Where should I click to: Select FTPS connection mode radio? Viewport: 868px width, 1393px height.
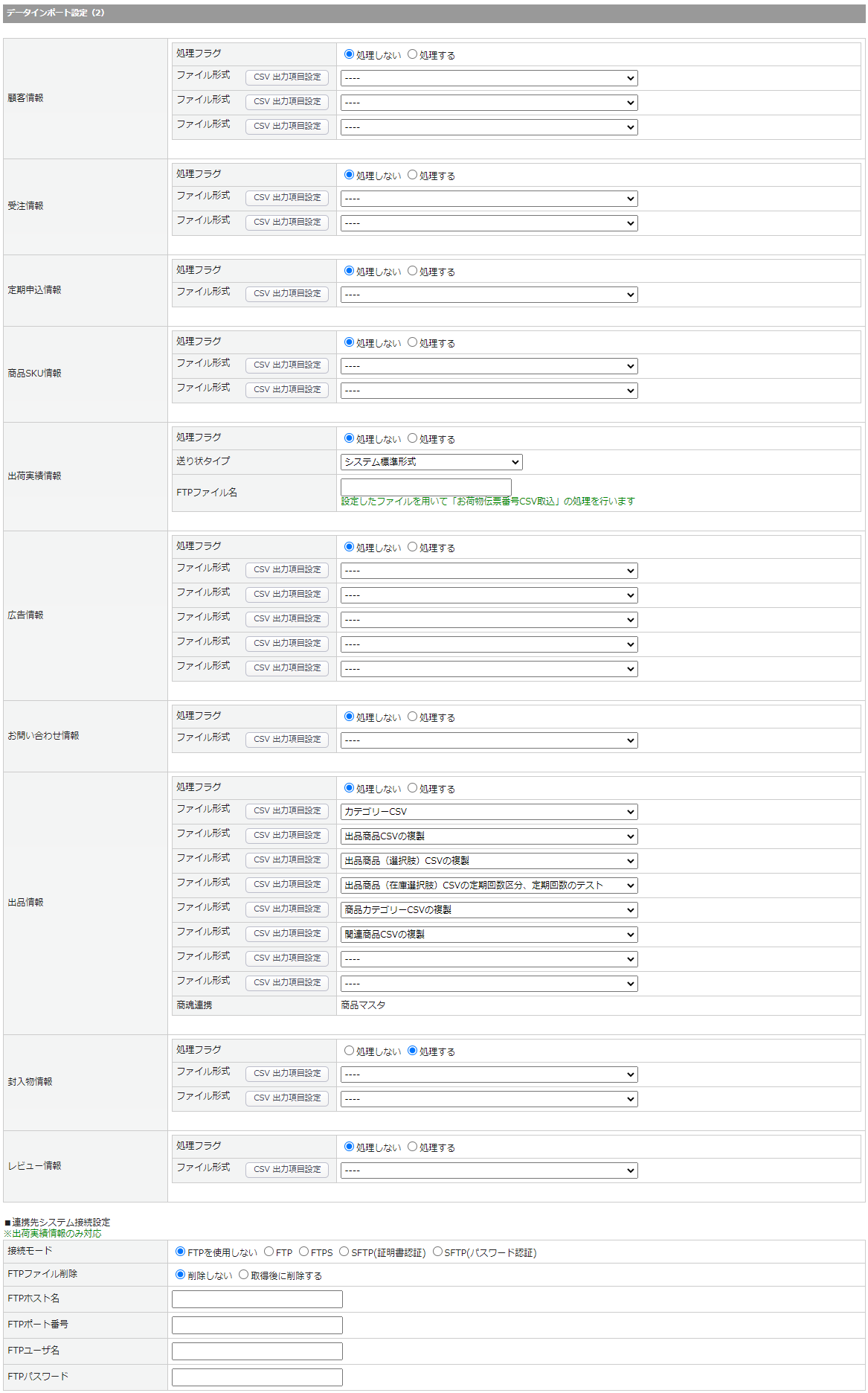(303, 1252)
